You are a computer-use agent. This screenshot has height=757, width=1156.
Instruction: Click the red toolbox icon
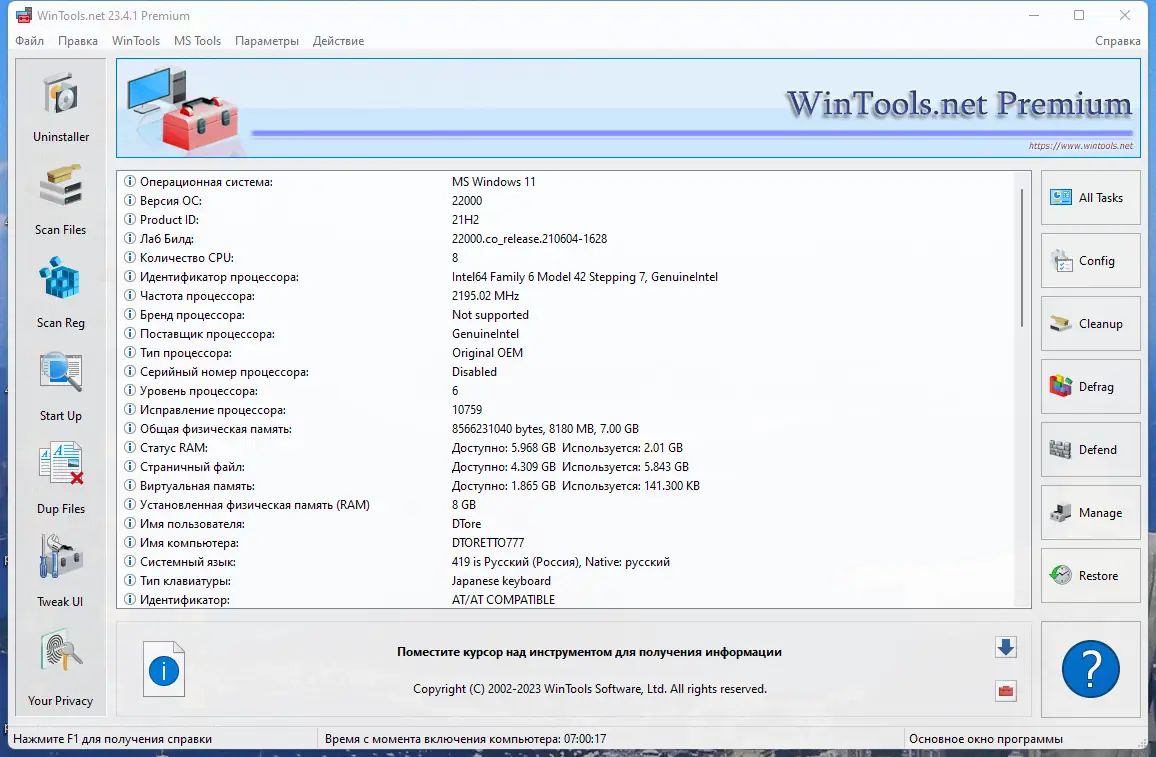(x=1005, y=691)
